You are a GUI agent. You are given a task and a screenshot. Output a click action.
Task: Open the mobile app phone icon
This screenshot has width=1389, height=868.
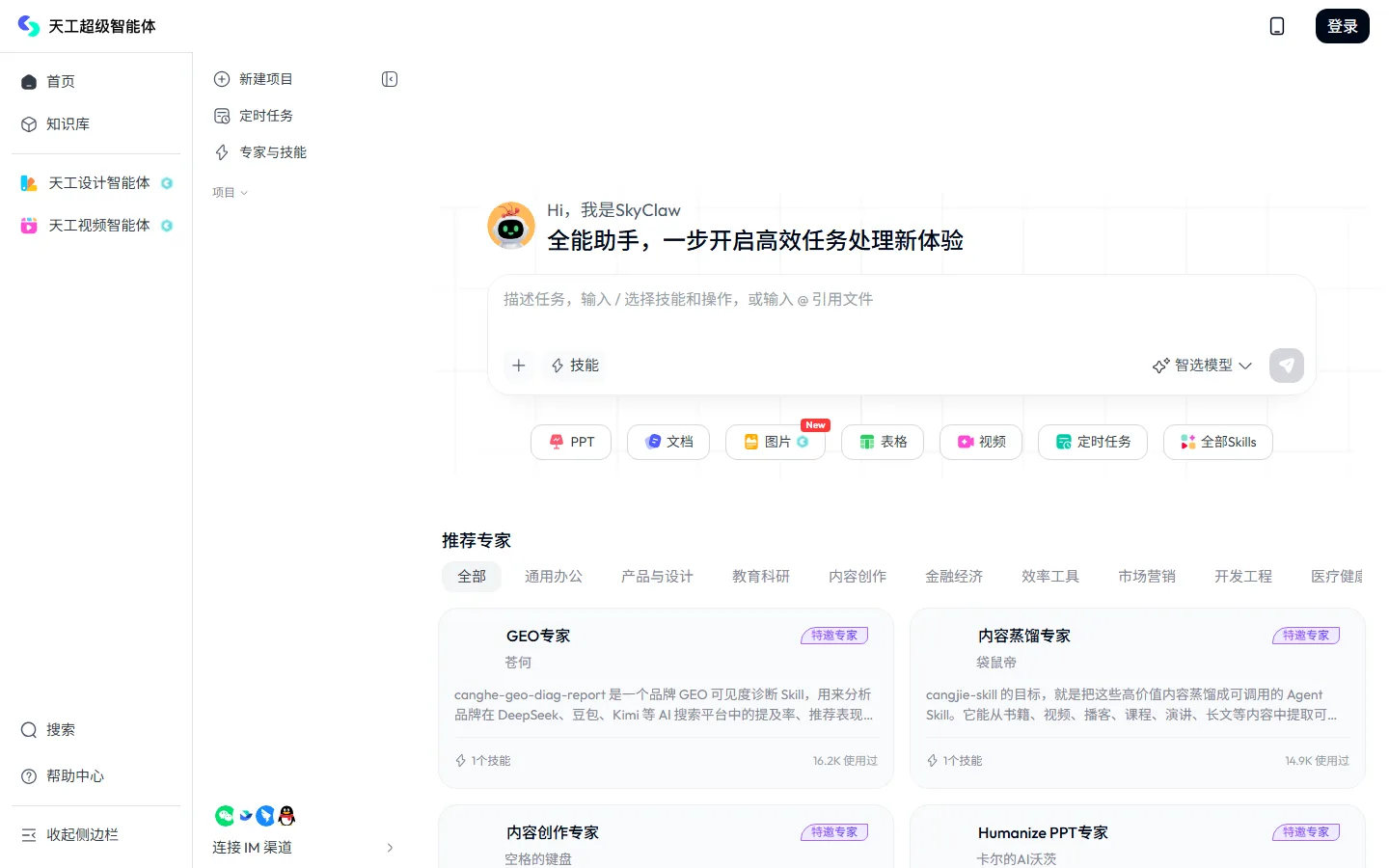[1277, 26]
